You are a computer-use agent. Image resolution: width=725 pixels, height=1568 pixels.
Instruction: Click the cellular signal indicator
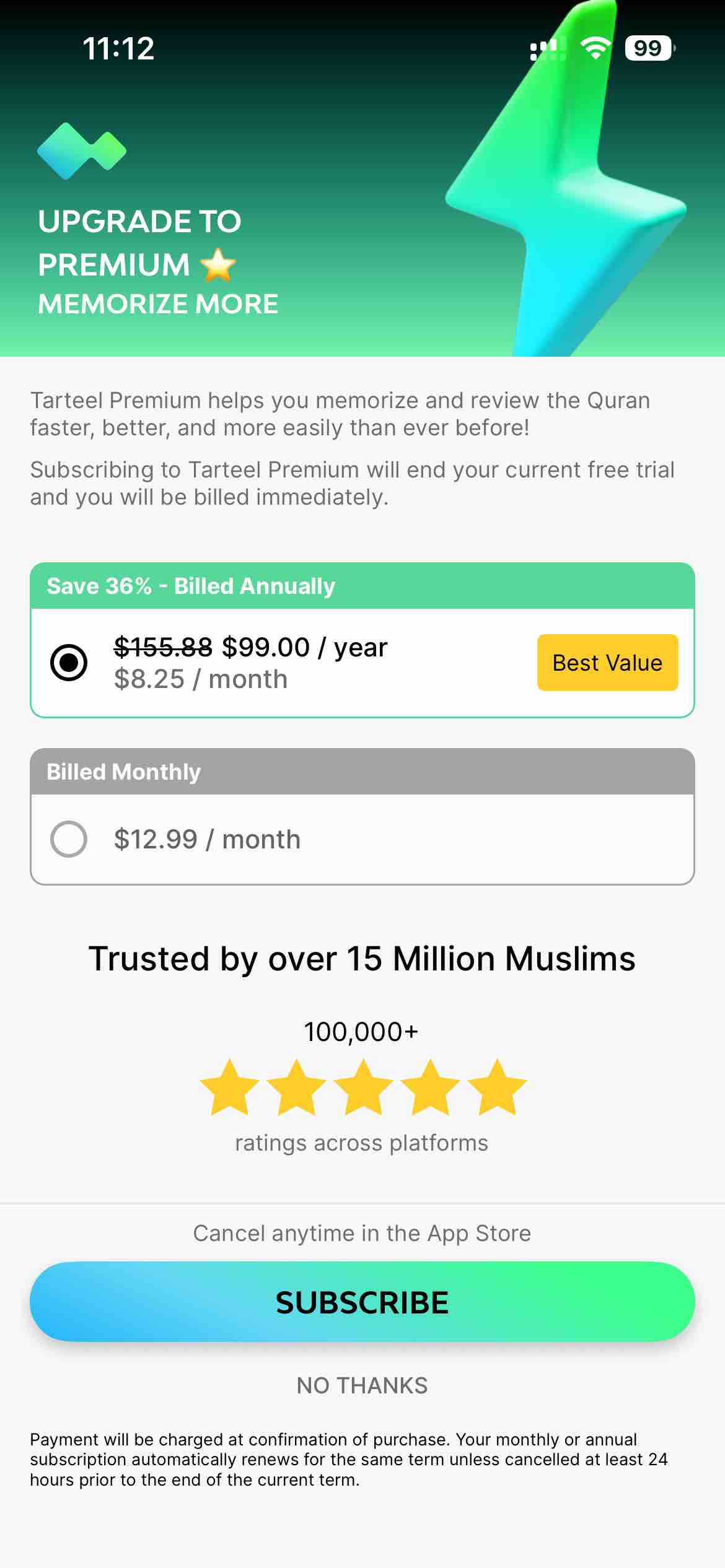547,48
